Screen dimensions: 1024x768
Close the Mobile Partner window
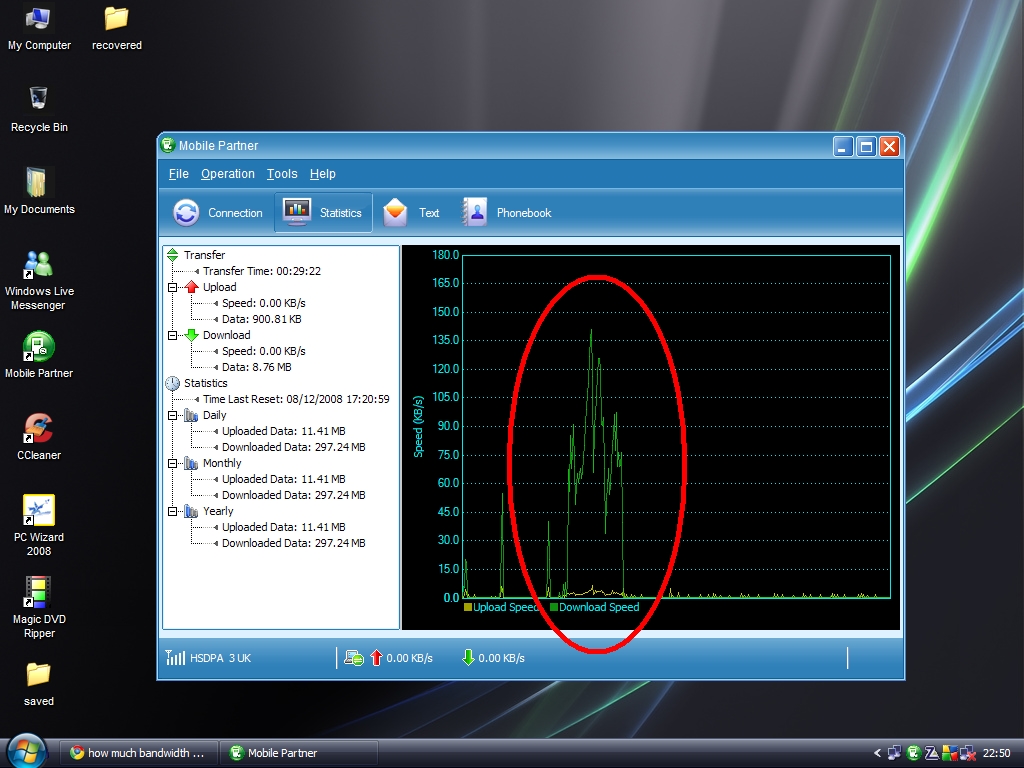pyautogui.click(x=889, y=147)
